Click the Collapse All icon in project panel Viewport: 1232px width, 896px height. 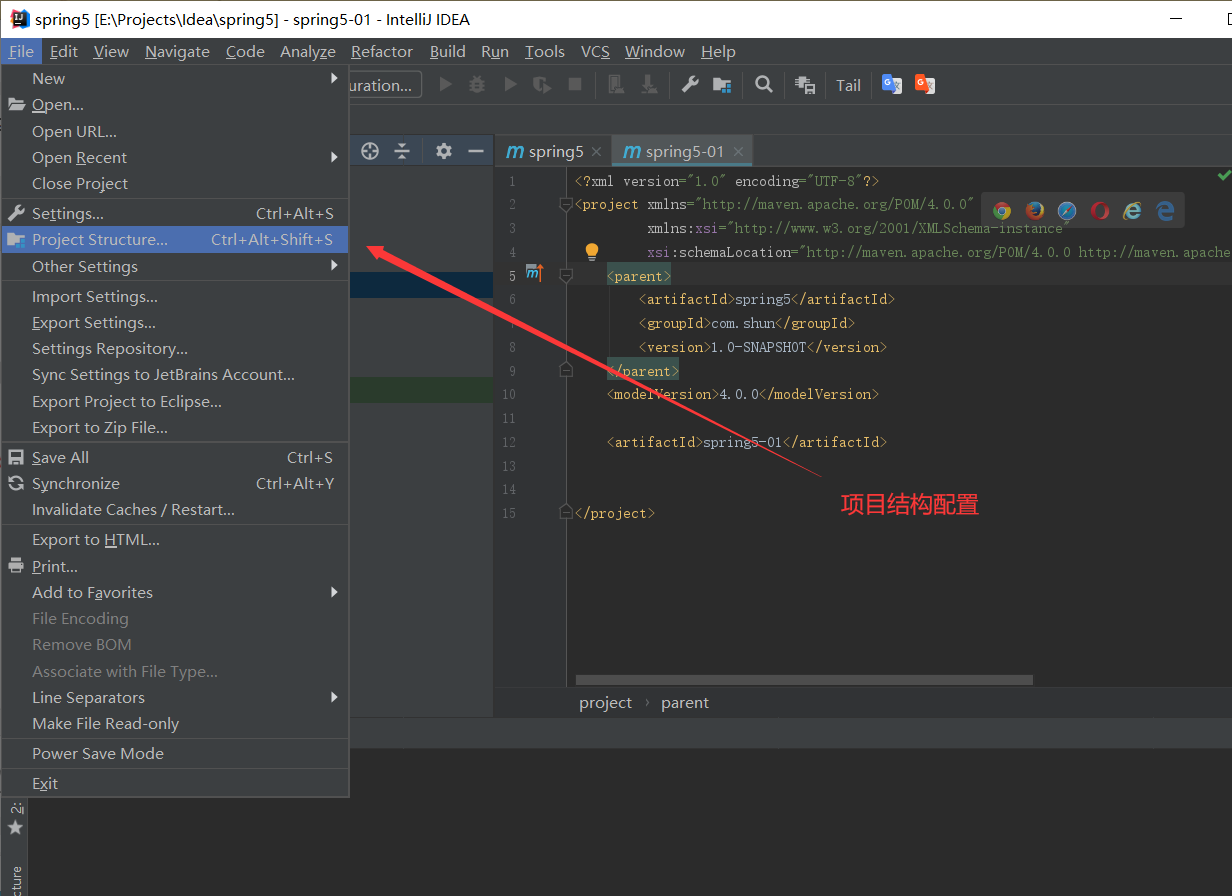click(402, 151)
